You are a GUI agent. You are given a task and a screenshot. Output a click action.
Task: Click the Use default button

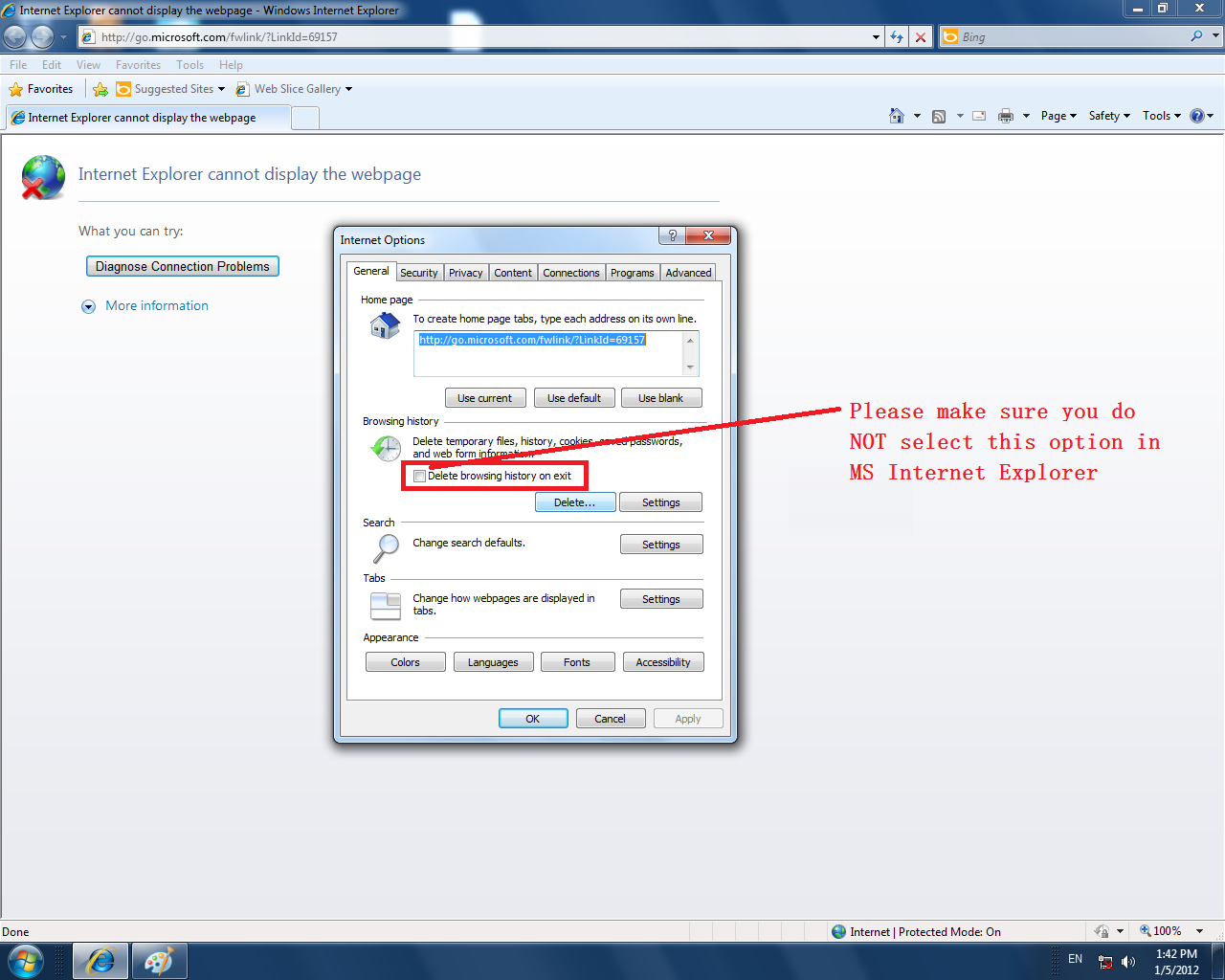tap(574, 398)
